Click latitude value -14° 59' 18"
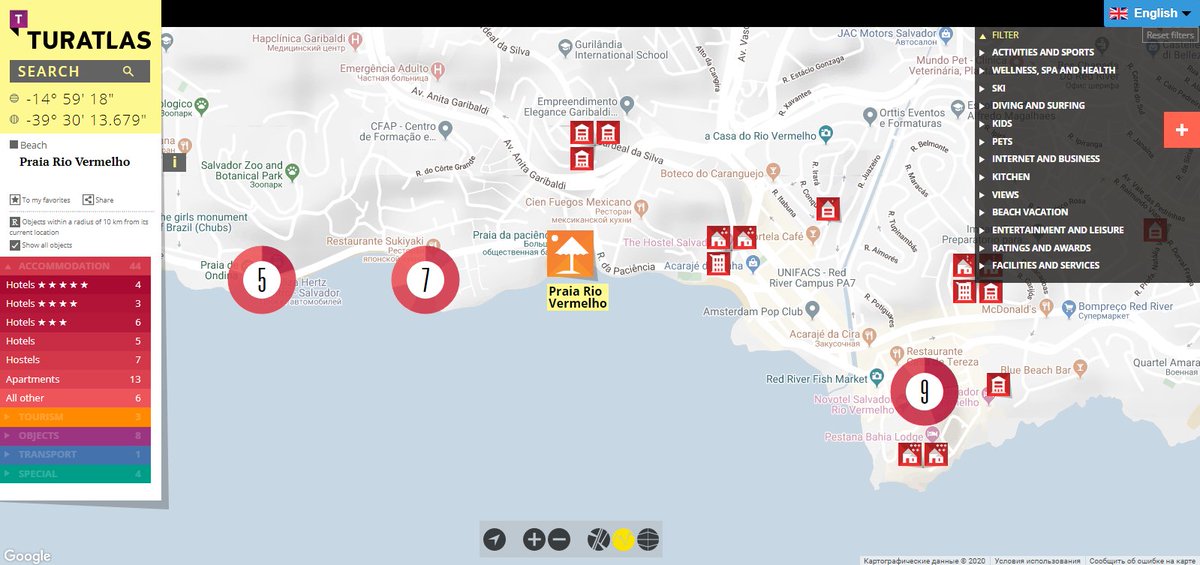The width and height of the screenshot is (1200, 565). pos(70,99)
